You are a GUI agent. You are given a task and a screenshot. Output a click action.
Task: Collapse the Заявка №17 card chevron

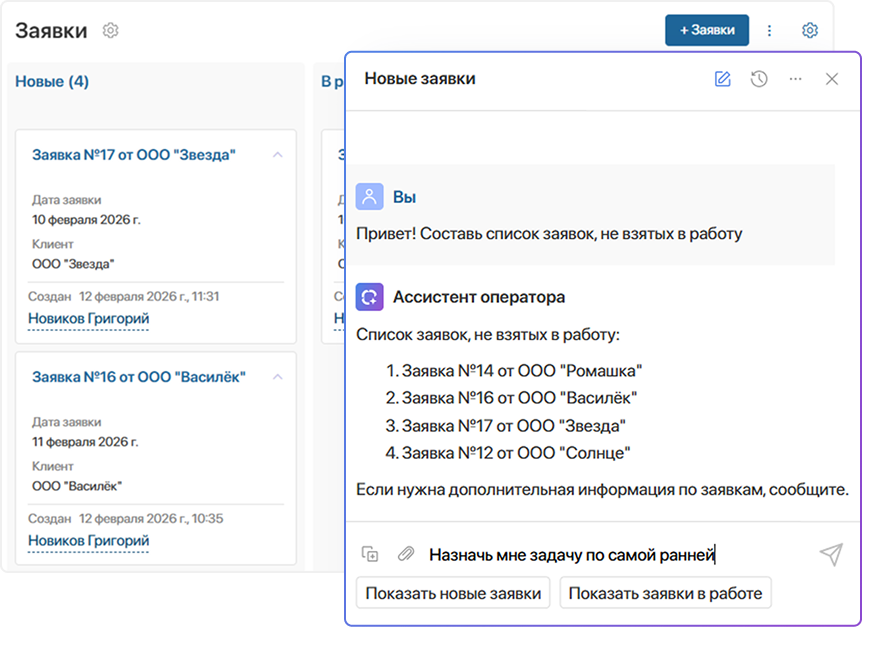277,155
